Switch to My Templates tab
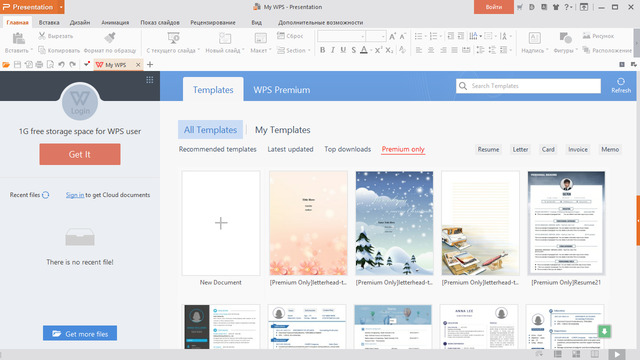Image resolution: width=640 pixels, height=360 pixels. (x=282, y=130)
